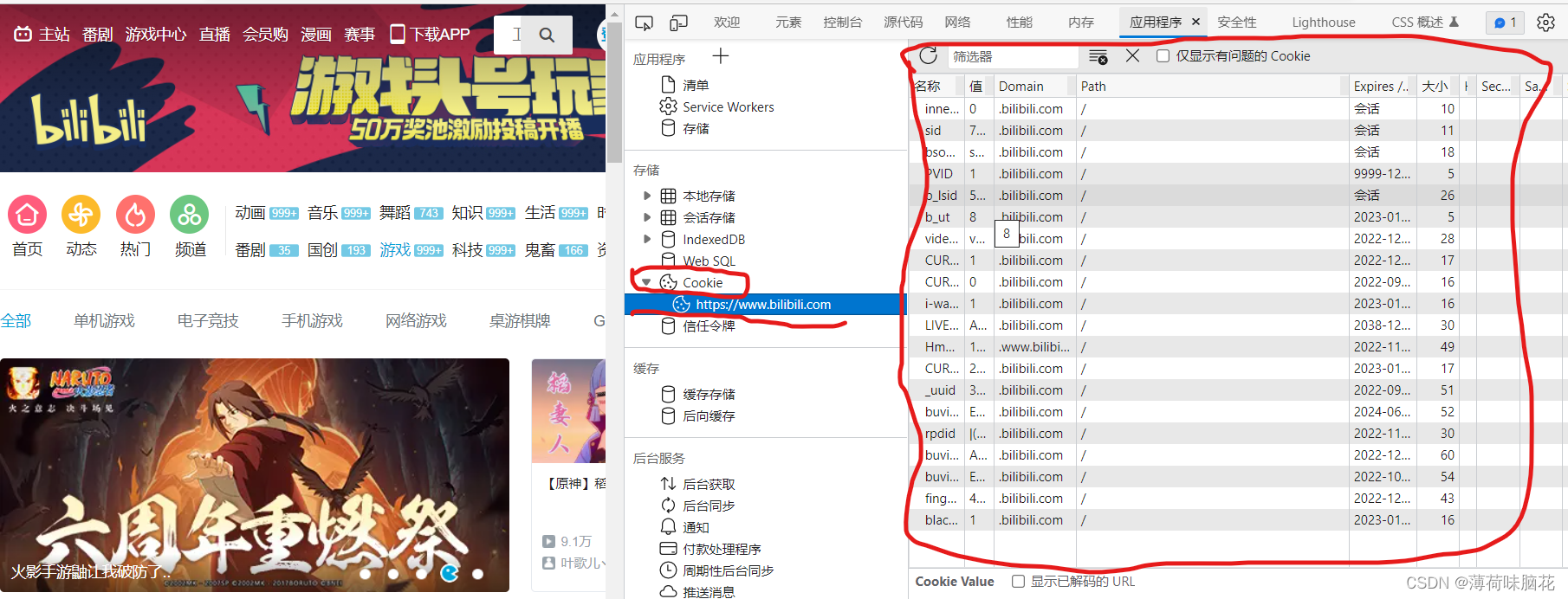The width and height of the screenshot is (1568, 599).
Task: Click the plus icon beside 应用程序
Action: tap(721, 56)
